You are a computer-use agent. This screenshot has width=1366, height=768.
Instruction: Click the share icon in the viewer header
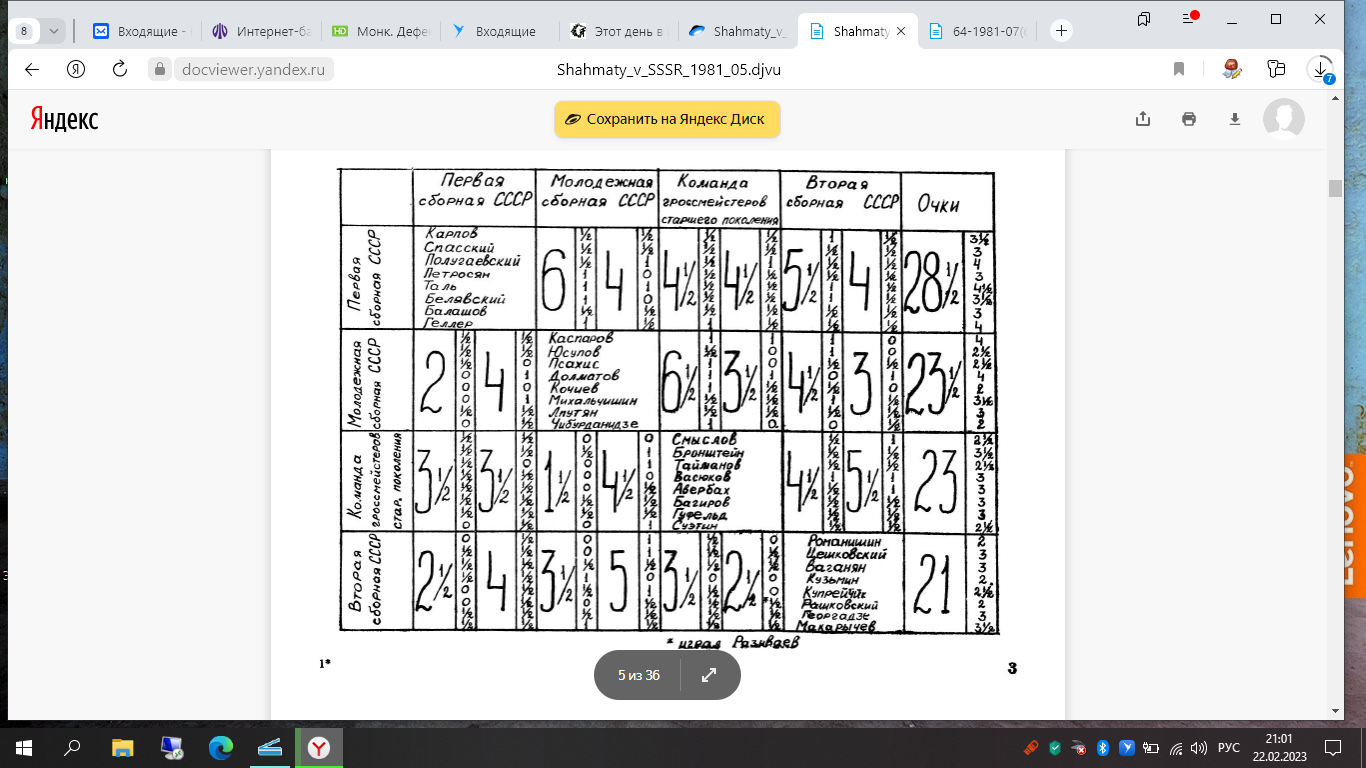[1143, 119]
